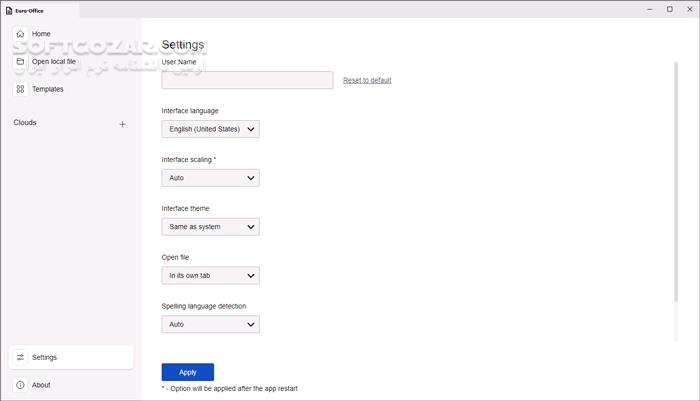The image size is (700, 401).
Task: Open the Interface language dropdown
Action: [x=210, y=129]
